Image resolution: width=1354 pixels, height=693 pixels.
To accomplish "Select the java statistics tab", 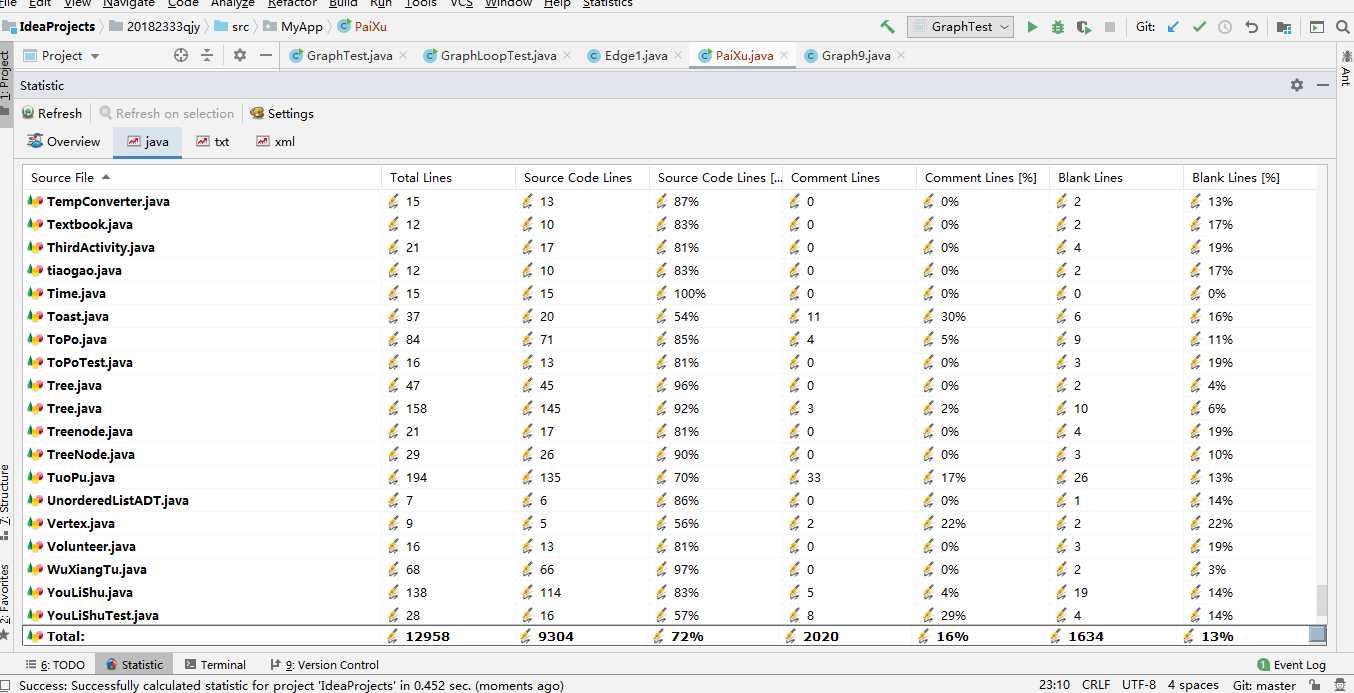I will (147, 141).
